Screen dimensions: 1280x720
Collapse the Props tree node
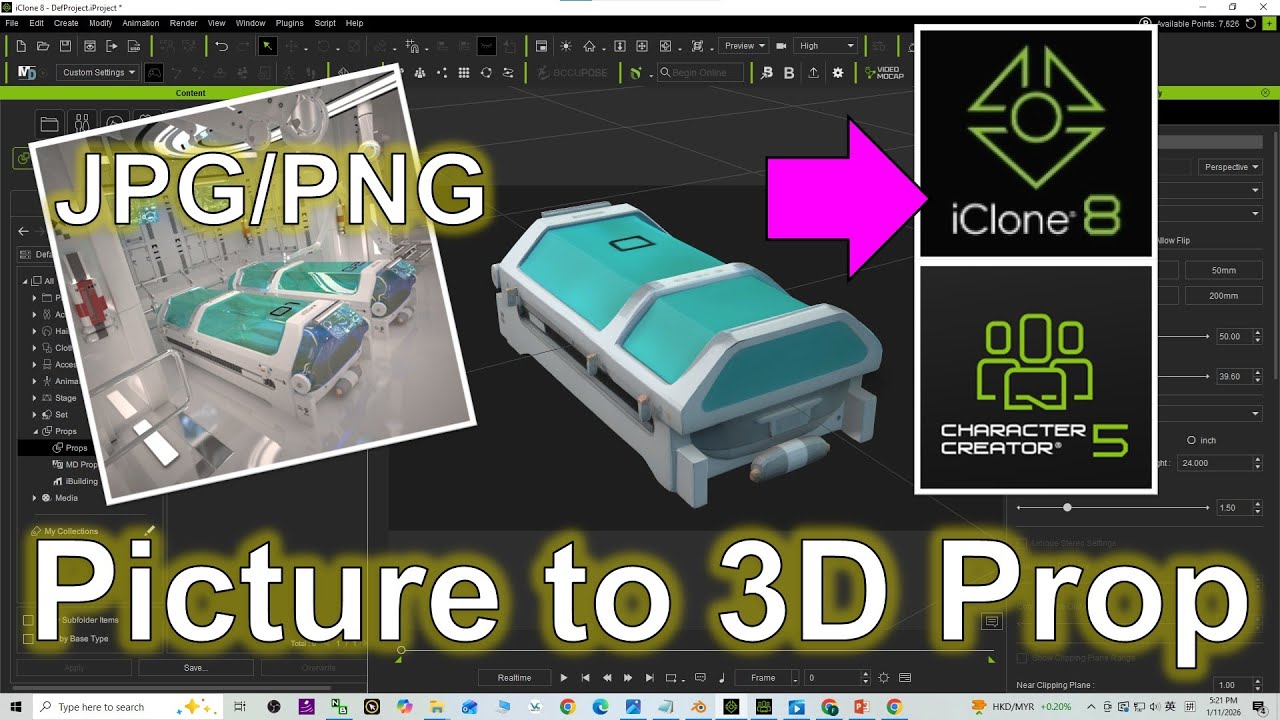34,431
